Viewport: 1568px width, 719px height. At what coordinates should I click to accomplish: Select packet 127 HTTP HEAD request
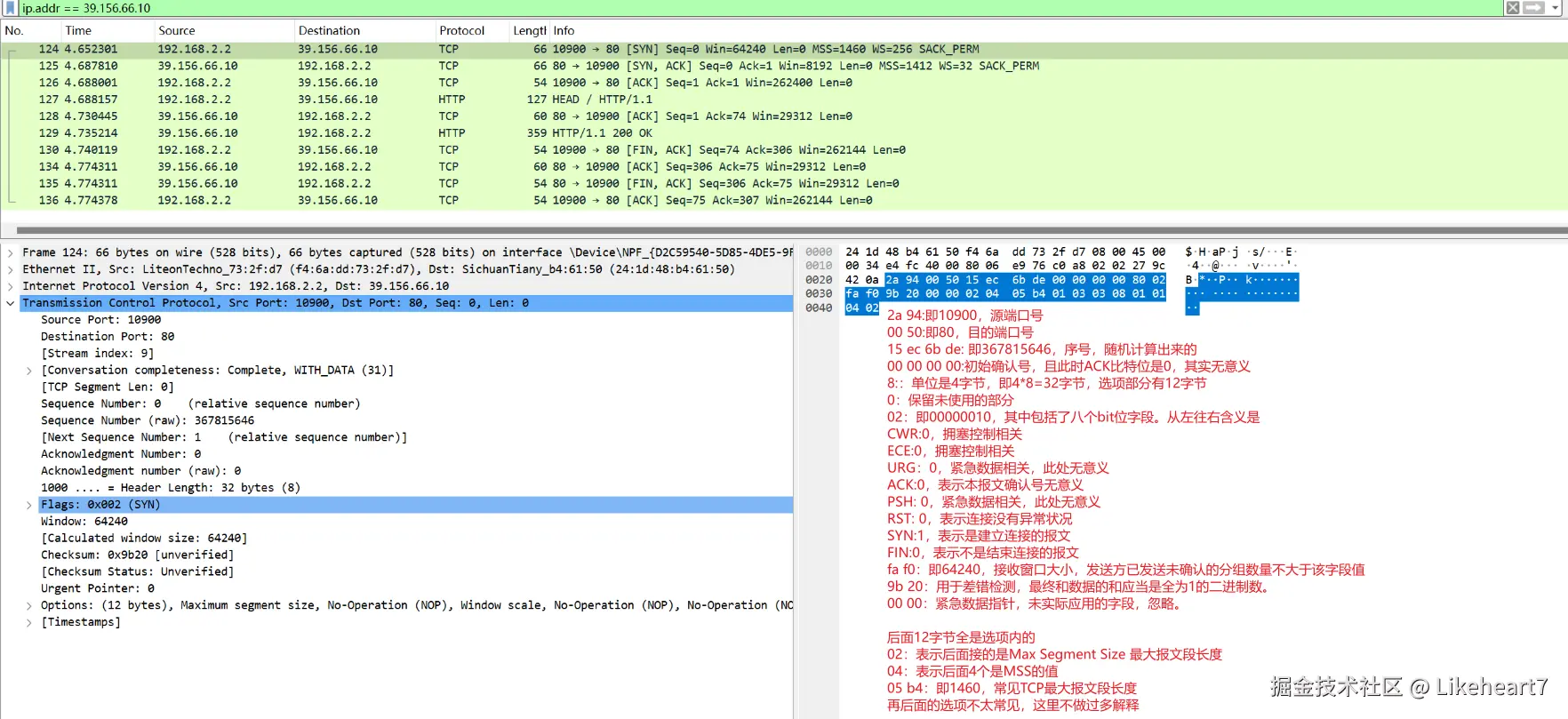784,100
